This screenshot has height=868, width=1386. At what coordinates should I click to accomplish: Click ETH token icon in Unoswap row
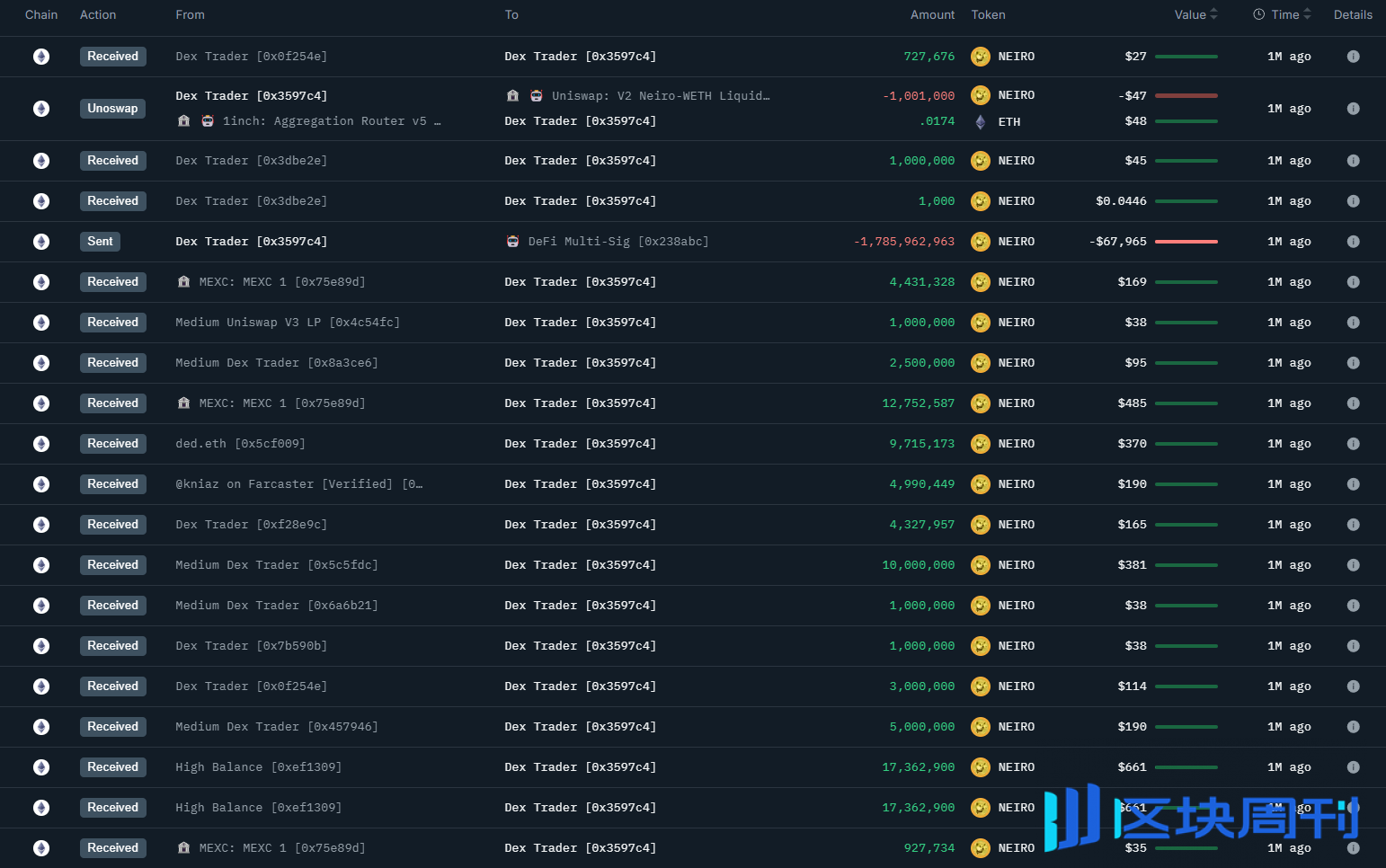(x=981, y=122)
